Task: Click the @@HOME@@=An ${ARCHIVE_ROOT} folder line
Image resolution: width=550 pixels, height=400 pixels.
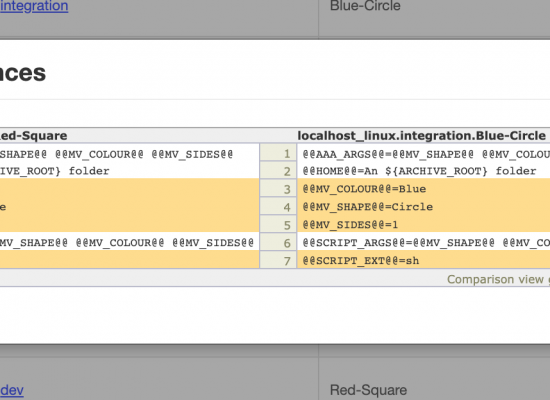Action: click(x=419, y=171)
